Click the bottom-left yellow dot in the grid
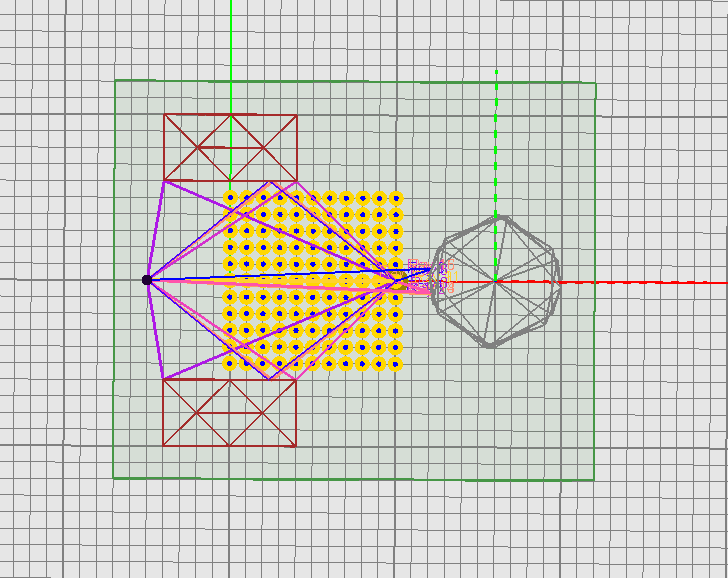This screenshot has width=728, height=578. click(x=230, y=364)
